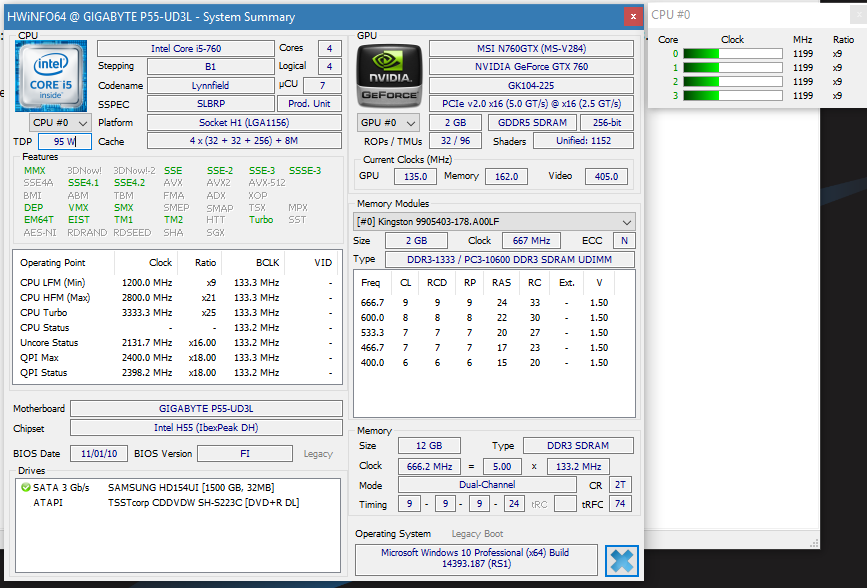Expand the Kingston memory module dropdown
This screenshot has width=867, height=588.
click(495, 221)
